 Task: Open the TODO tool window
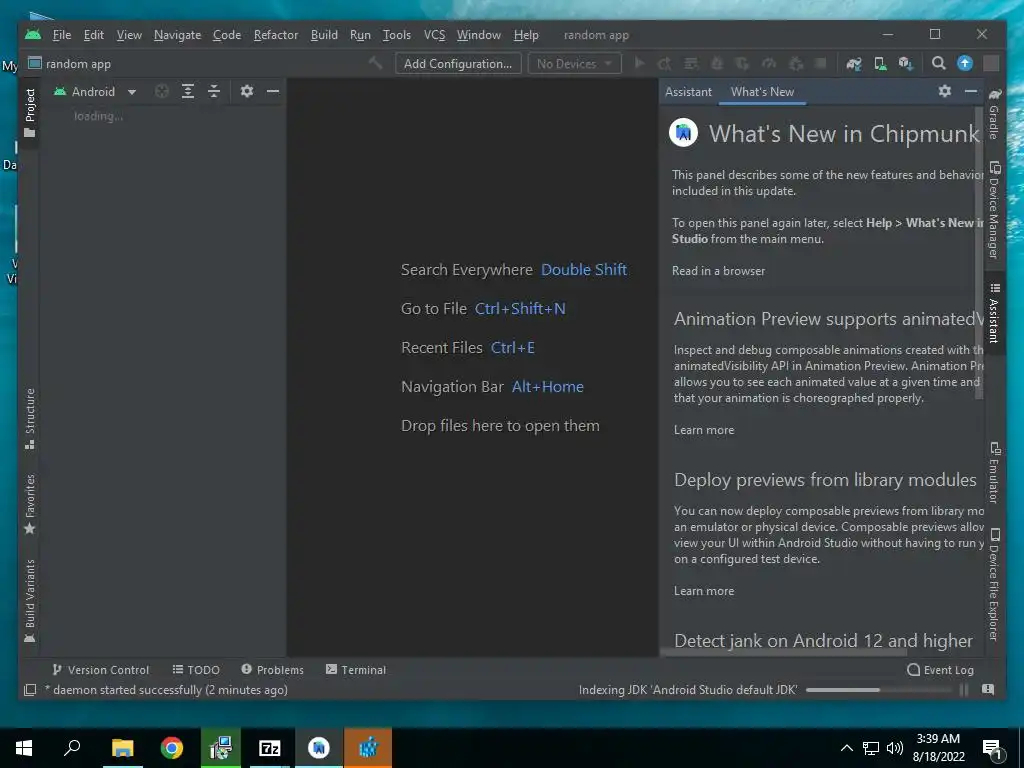[196, 670]
